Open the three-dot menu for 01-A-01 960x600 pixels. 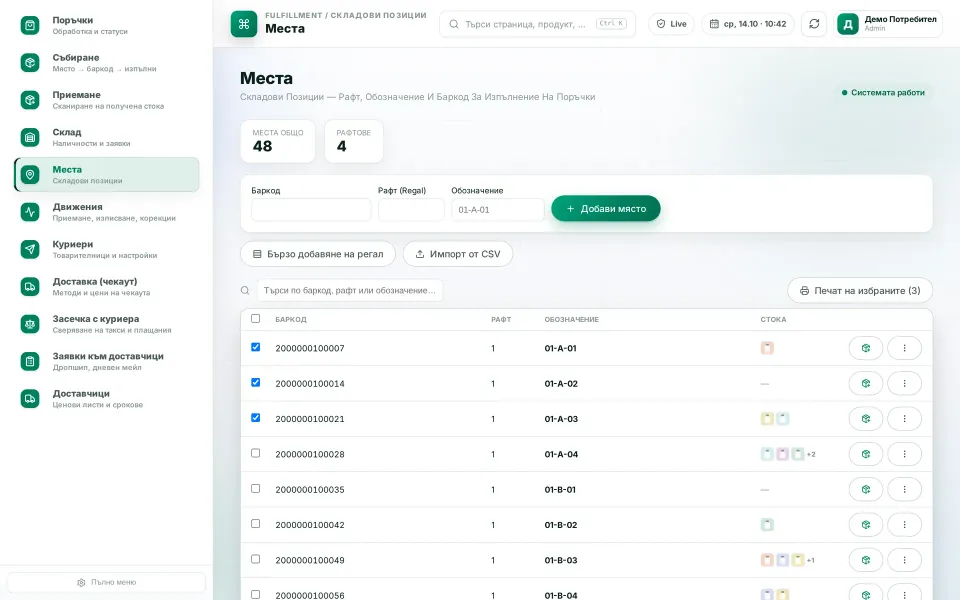904,348
